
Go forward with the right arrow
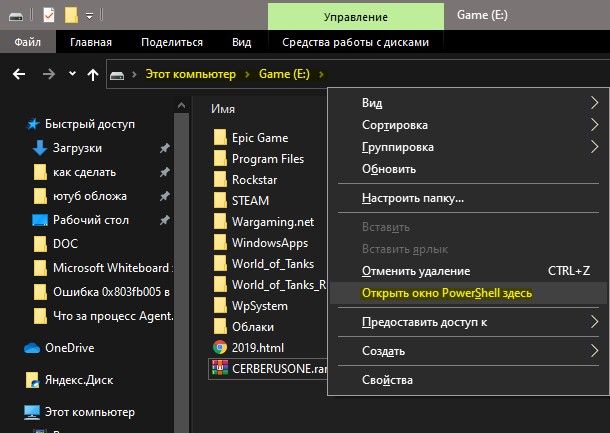(49, 74)
